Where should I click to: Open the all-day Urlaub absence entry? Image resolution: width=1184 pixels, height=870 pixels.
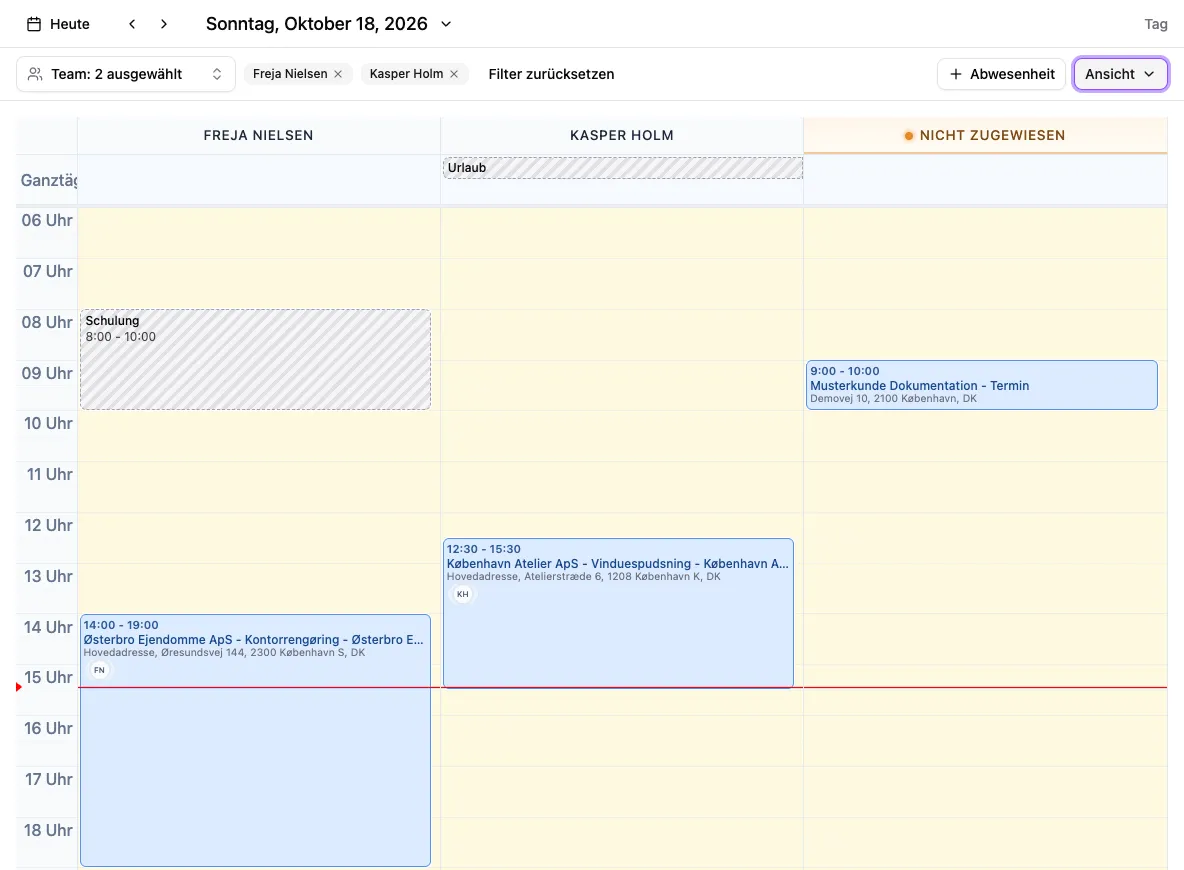(622, 168)
